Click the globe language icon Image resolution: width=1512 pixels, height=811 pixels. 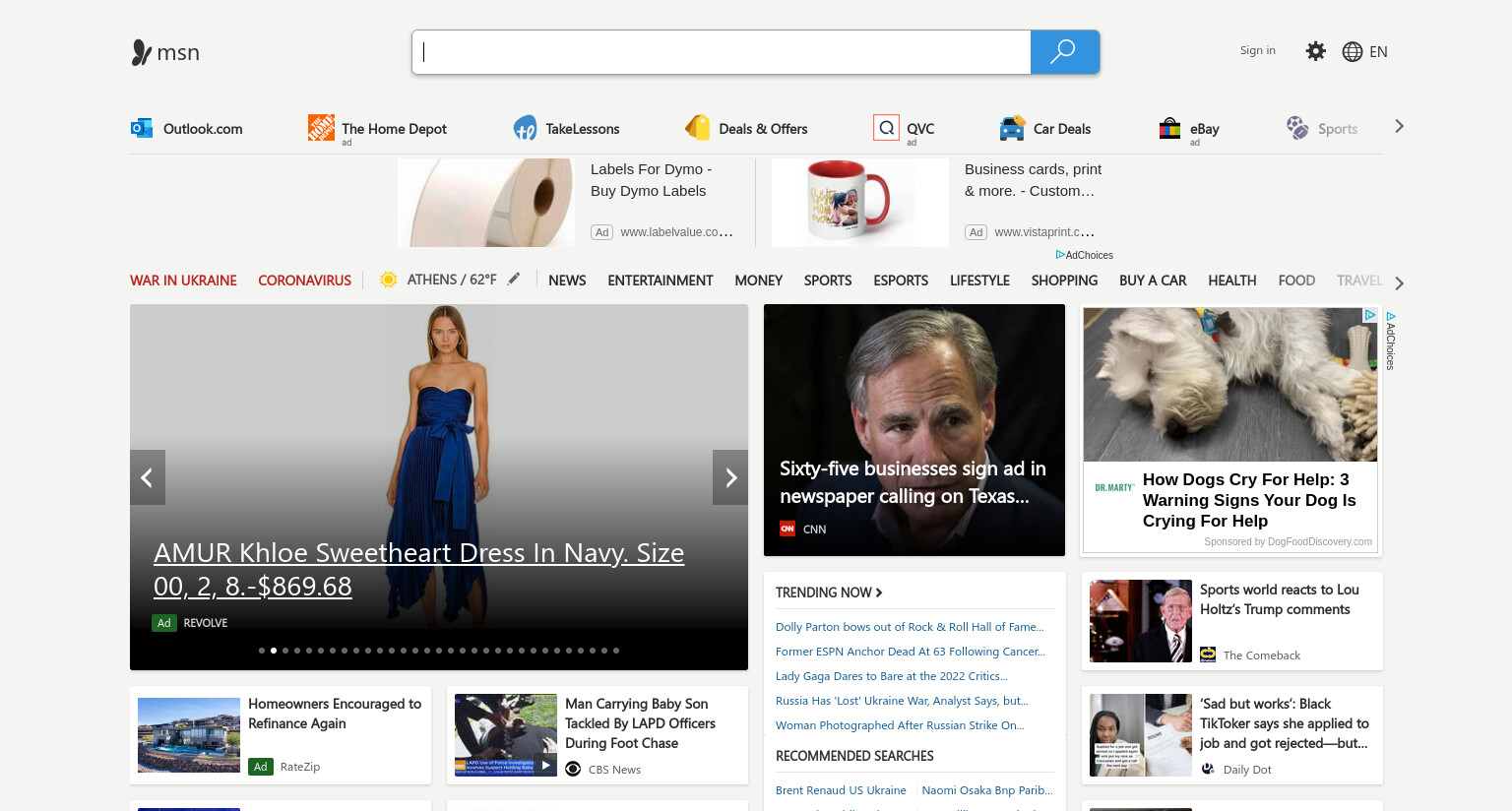tap(1353, 52)
